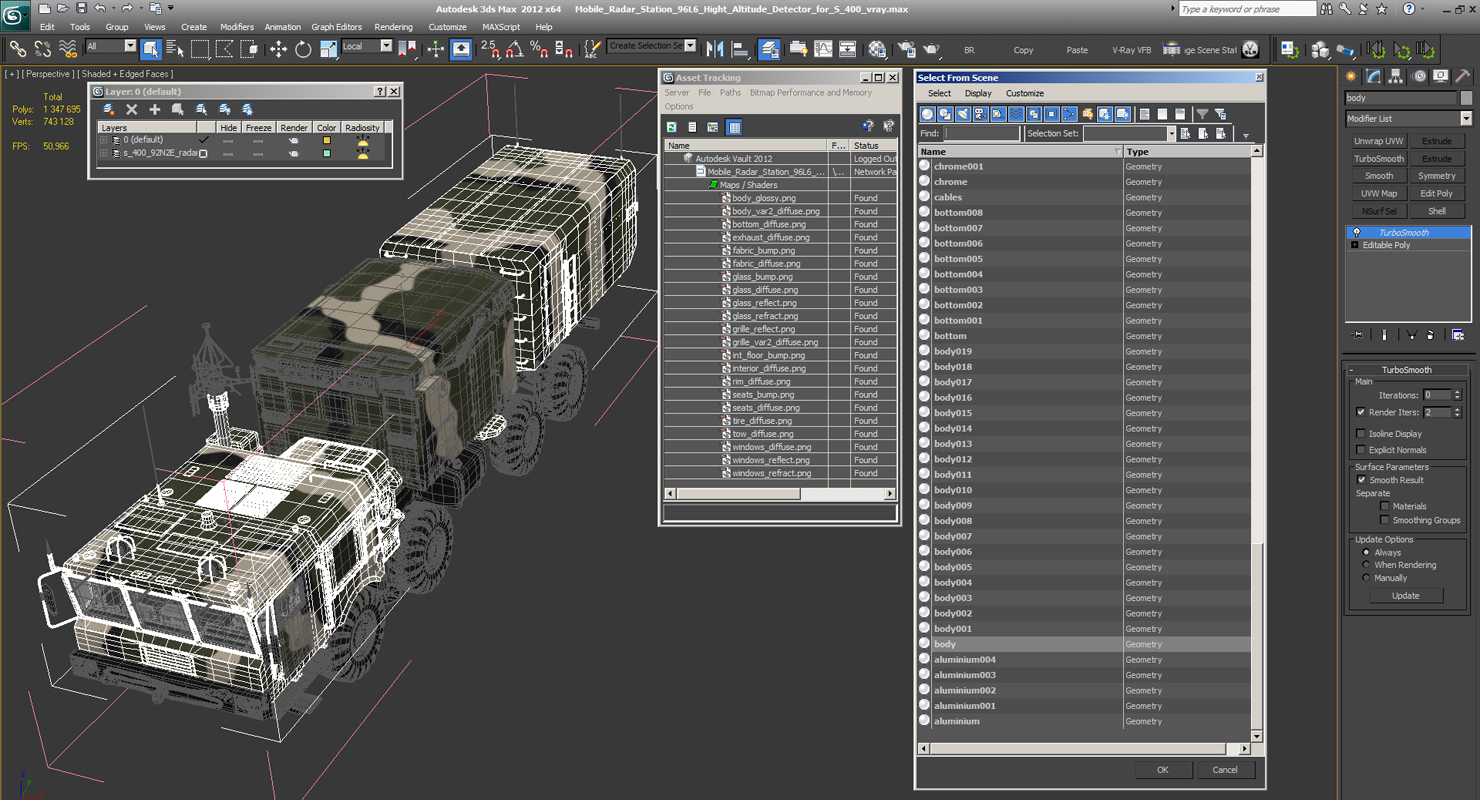Enable Isoline Display checkbox

point(1360,434)
